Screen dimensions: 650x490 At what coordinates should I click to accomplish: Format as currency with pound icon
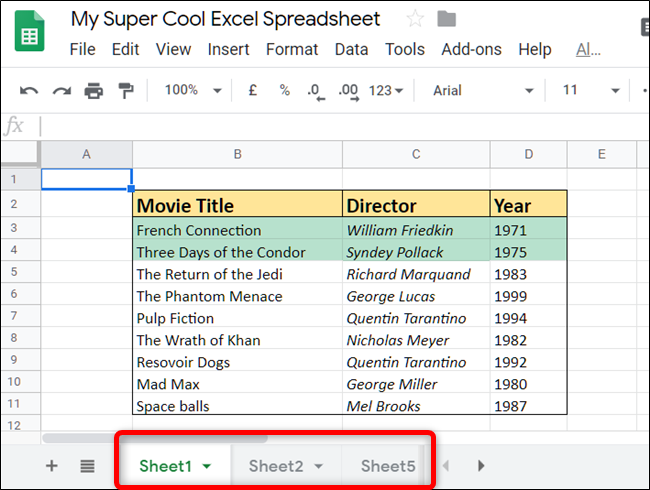click(x=252, y=91)
